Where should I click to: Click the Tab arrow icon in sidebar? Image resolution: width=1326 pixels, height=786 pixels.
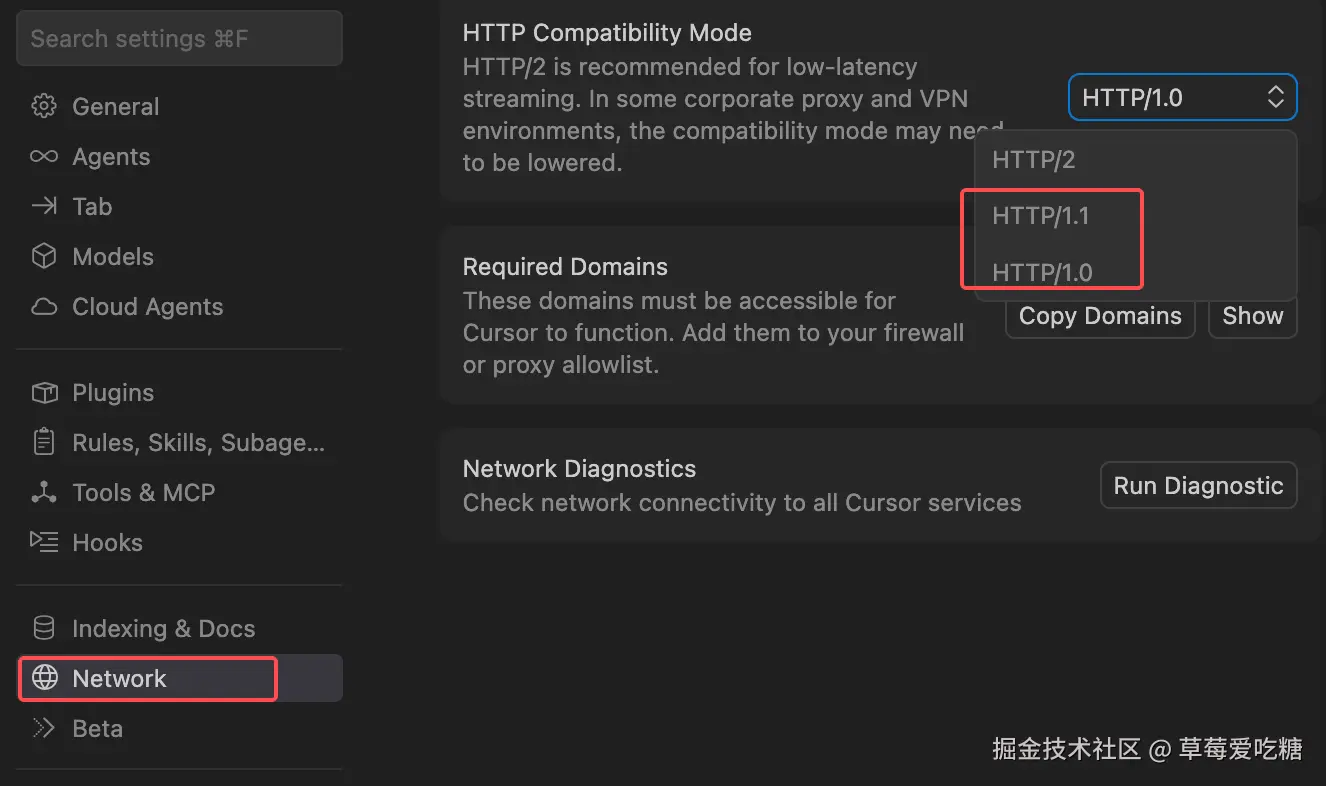pyautogui.click(x=44, y=206)
